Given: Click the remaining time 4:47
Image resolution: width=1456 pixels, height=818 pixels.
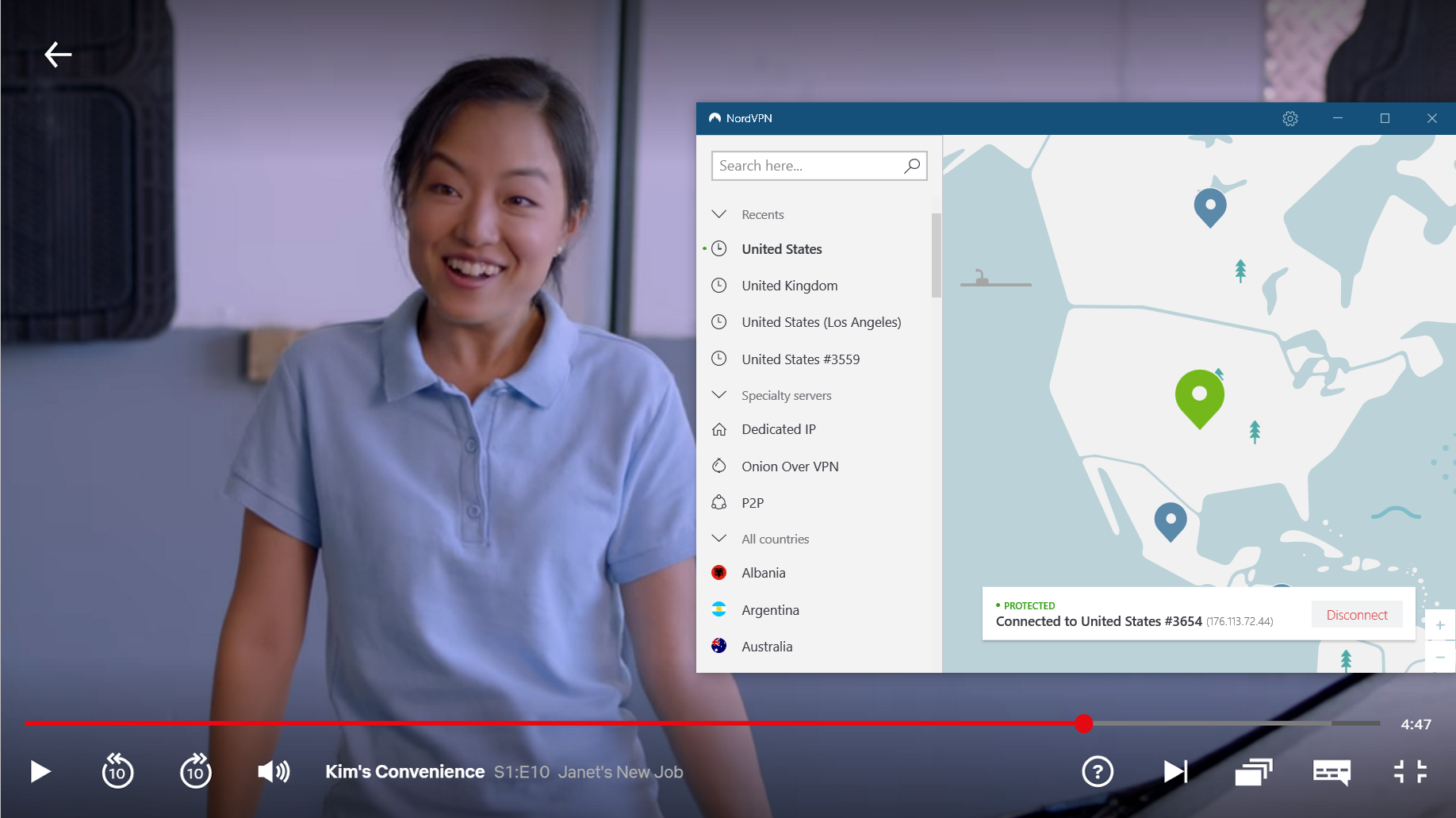Looking at the screenshot, I should tap(1416, 724).
